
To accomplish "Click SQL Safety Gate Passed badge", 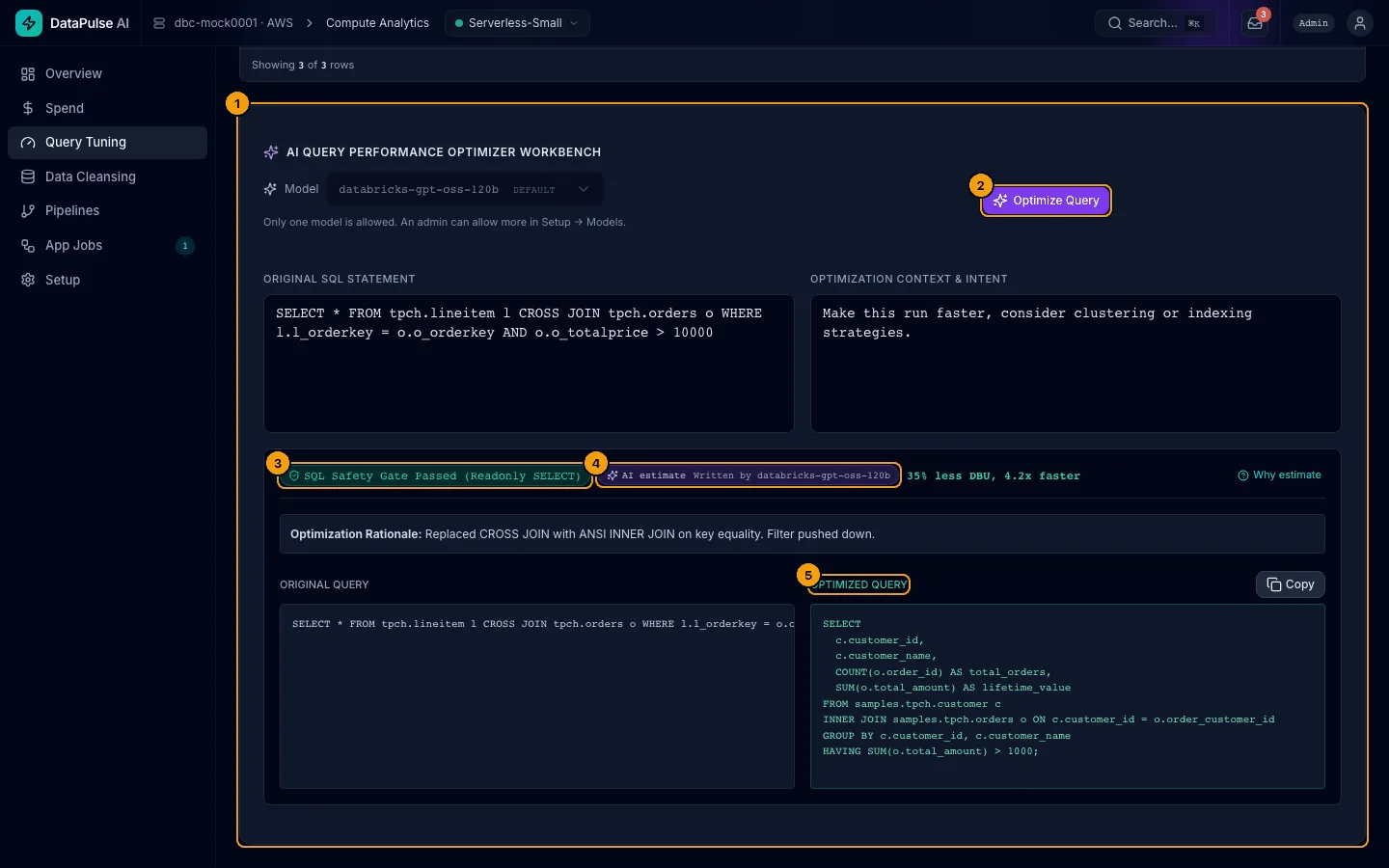I will [x=435, y=475].
